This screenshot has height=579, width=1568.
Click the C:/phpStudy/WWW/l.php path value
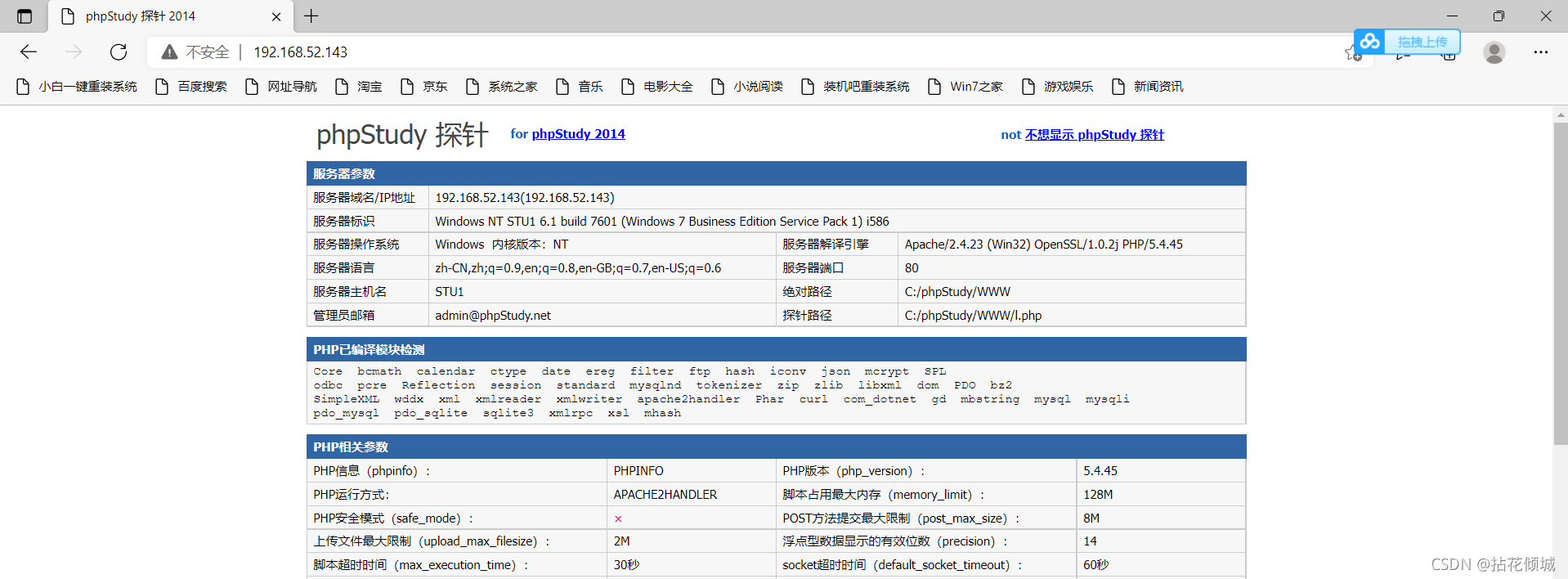click(973, 316)
